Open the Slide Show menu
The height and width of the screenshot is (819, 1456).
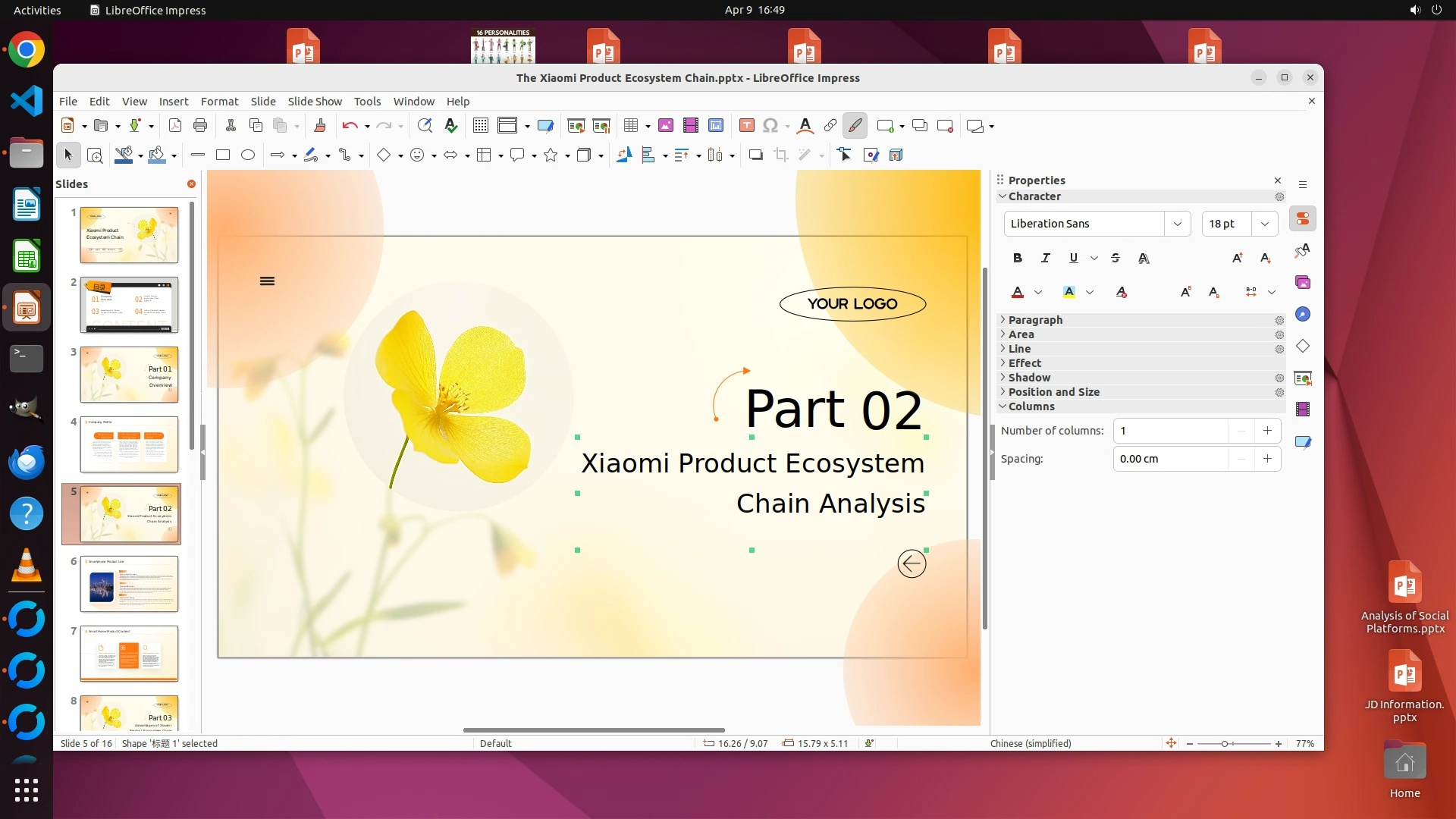(x=315, y=101)
